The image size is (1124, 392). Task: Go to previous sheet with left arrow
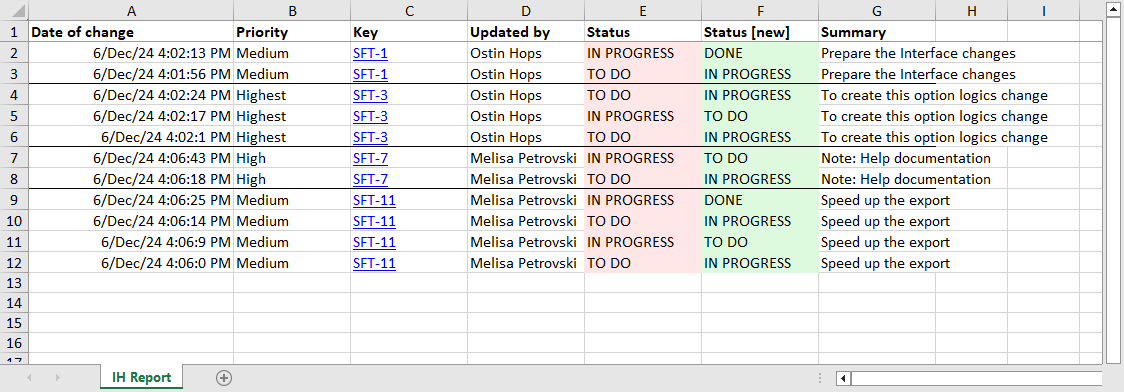[29, 378]
